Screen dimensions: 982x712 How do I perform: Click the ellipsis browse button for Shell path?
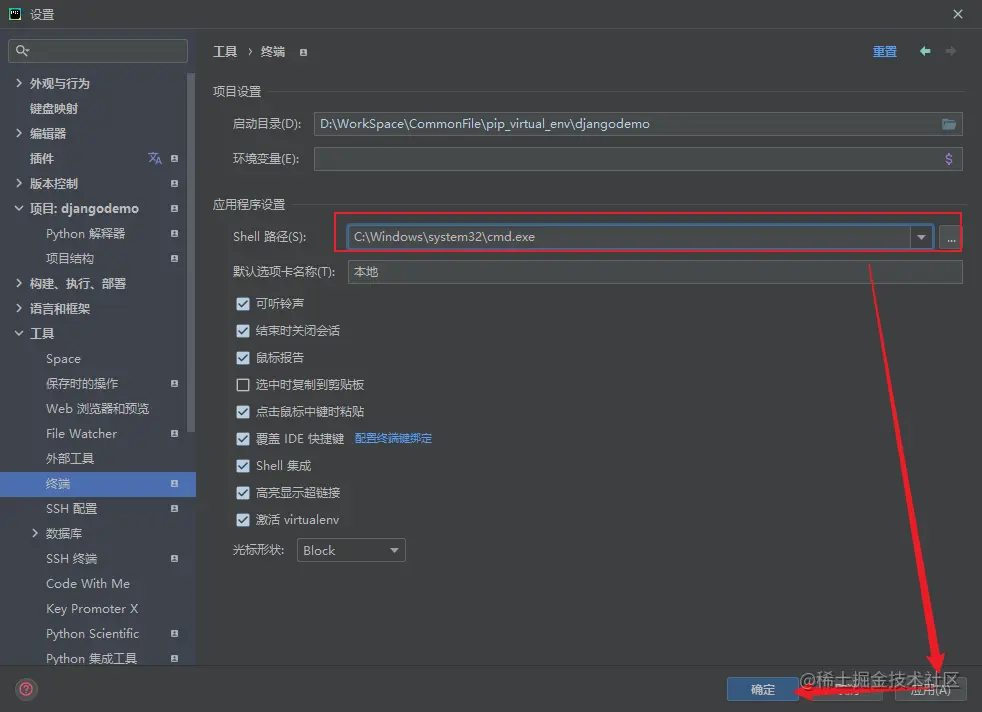951,237
